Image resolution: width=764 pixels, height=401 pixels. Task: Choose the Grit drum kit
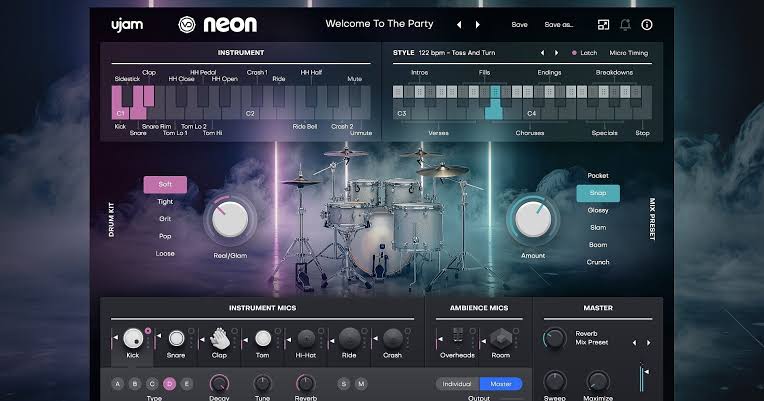pos(165,219)
